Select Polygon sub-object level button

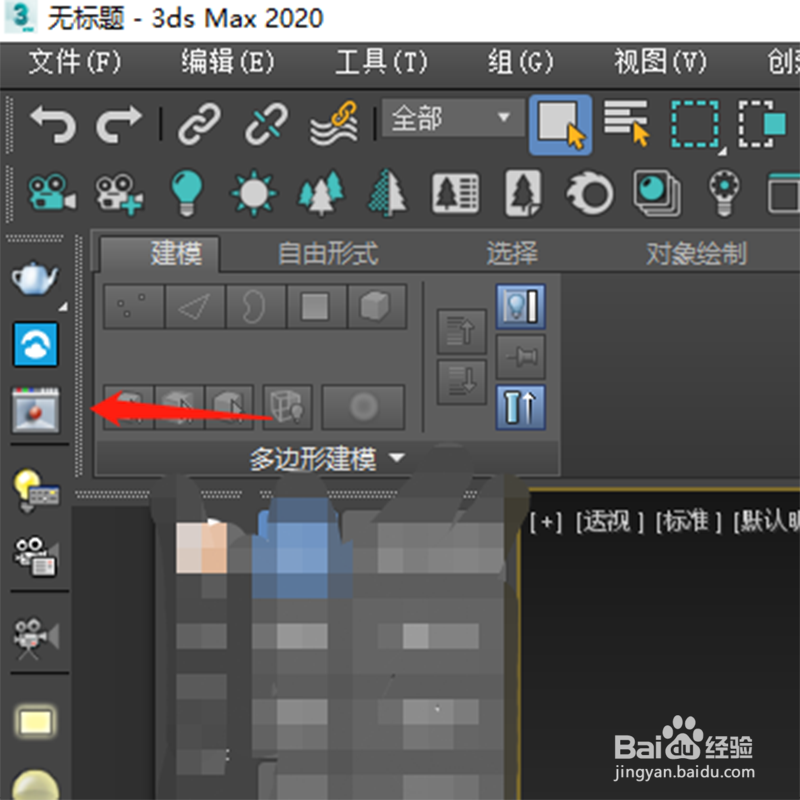316,307
